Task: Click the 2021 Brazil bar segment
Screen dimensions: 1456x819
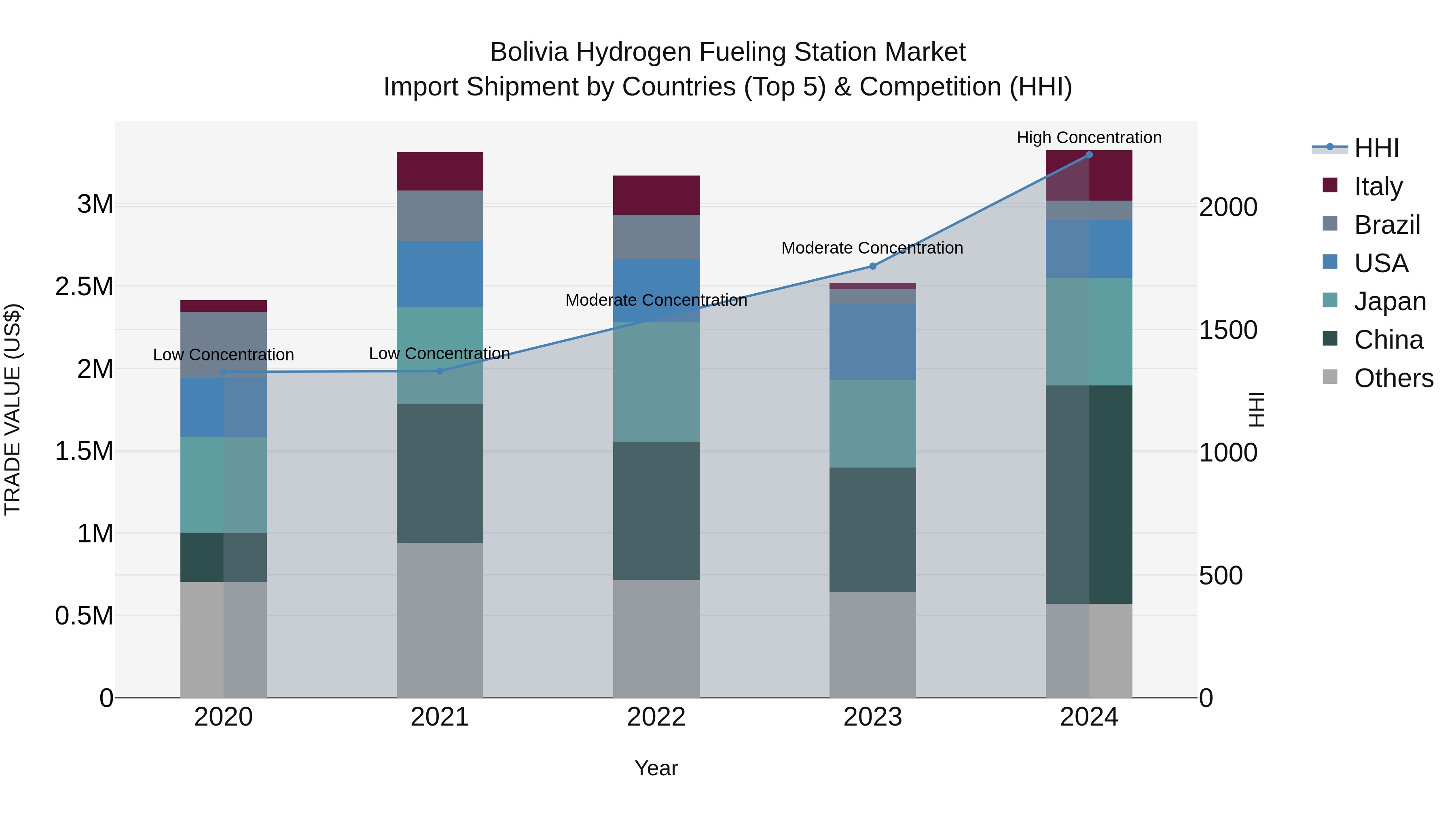Action: coord(440,216)
